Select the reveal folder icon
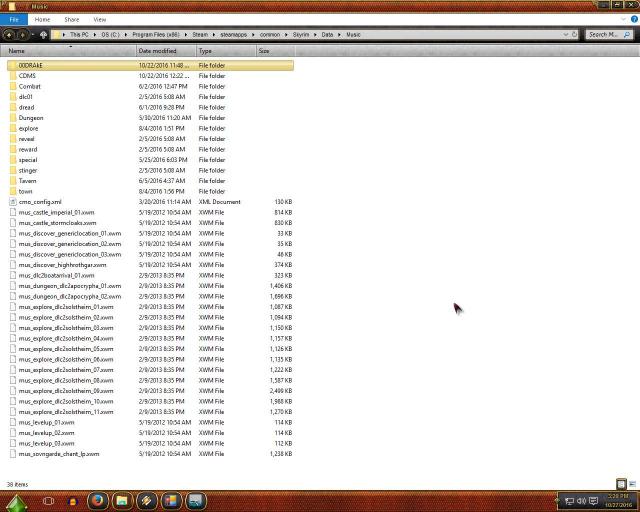The height and width of the screenshot is (512, 640). [12, 139]
